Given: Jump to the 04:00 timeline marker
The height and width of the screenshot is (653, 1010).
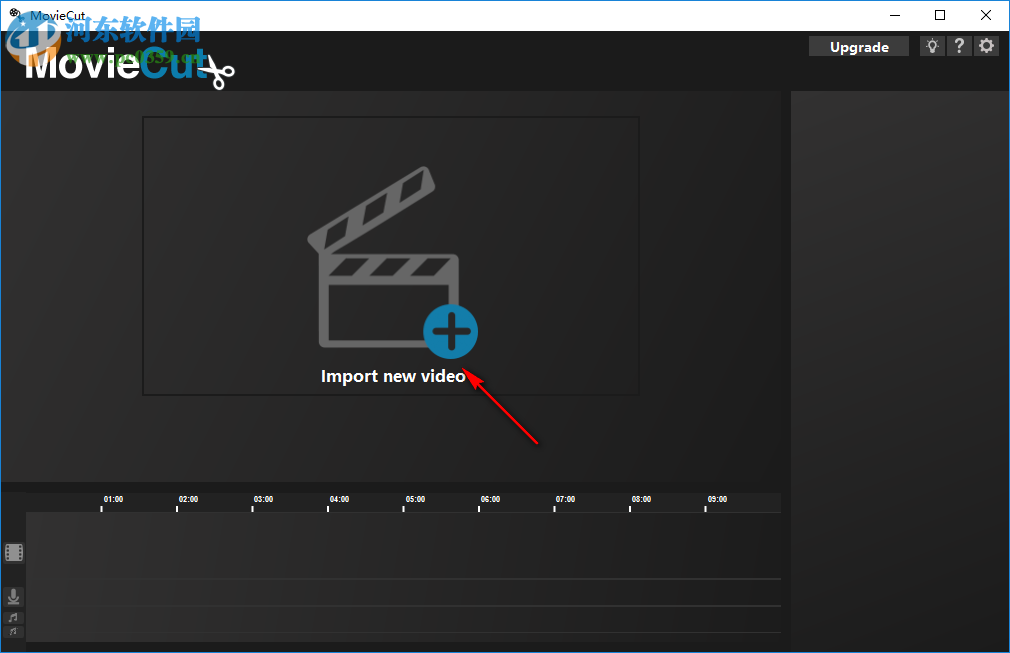Looking at the screenshot, I should 339,500.
